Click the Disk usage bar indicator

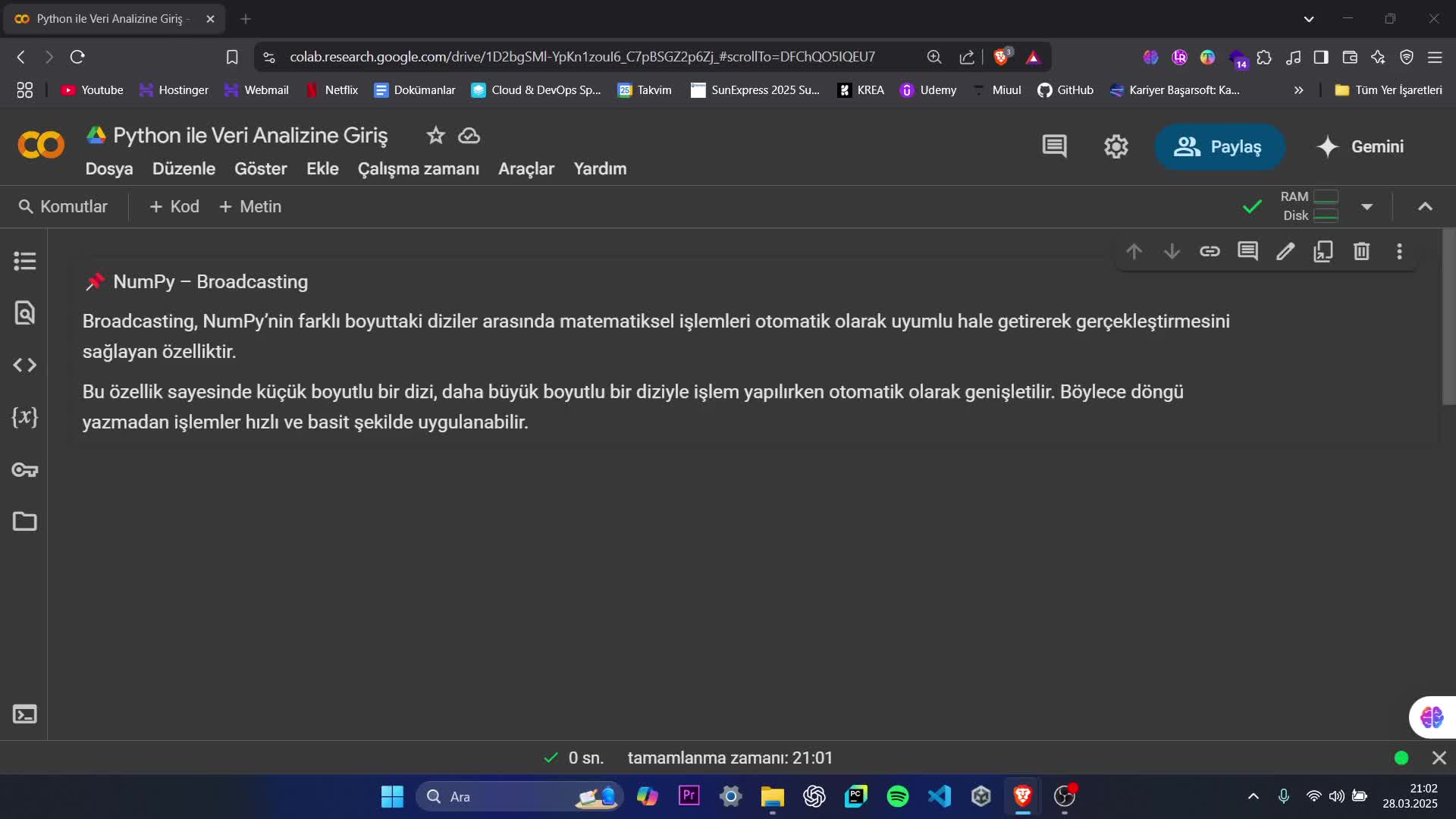[1326, 215]
